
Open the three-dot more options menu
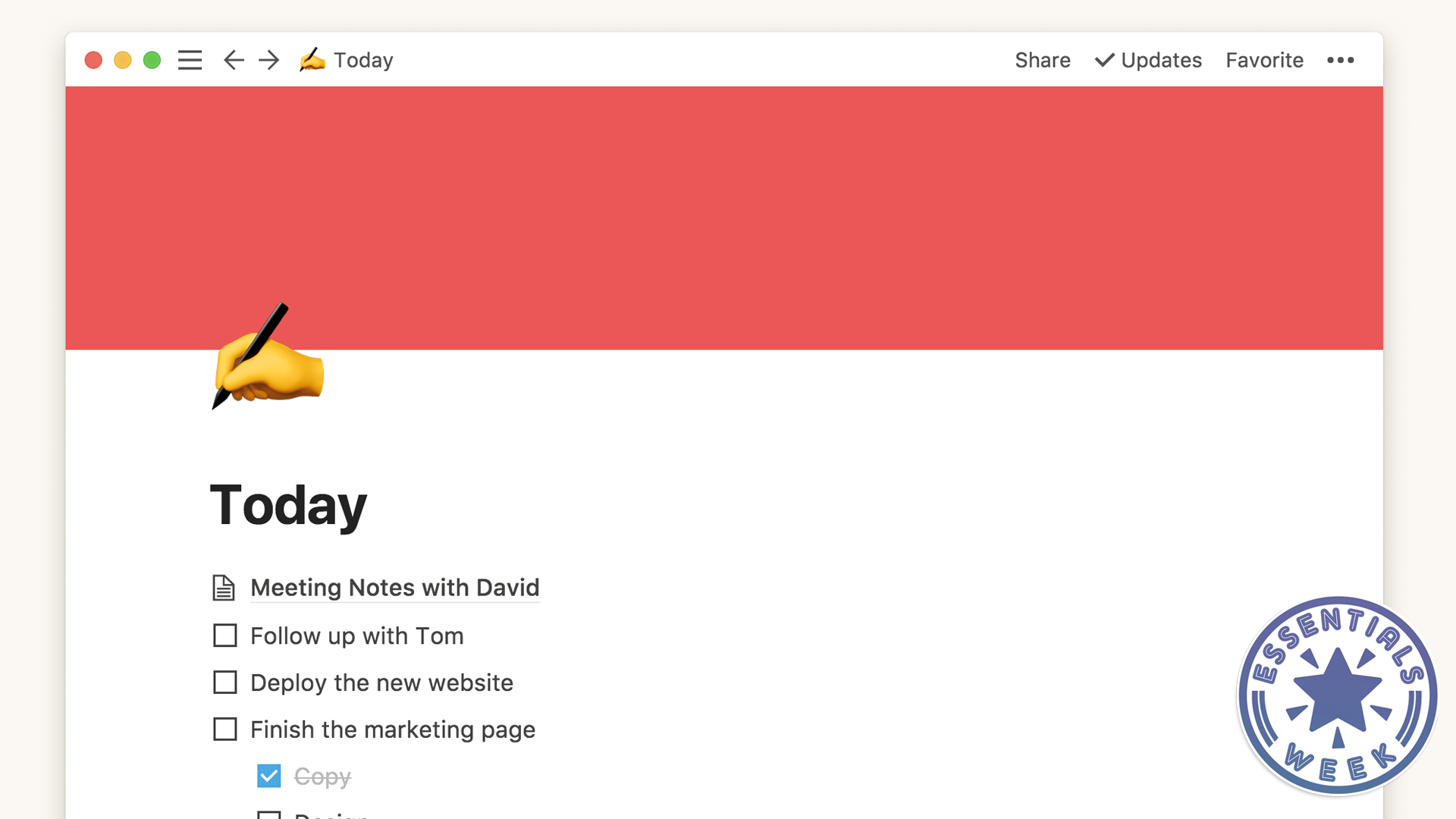(1340, 60)
